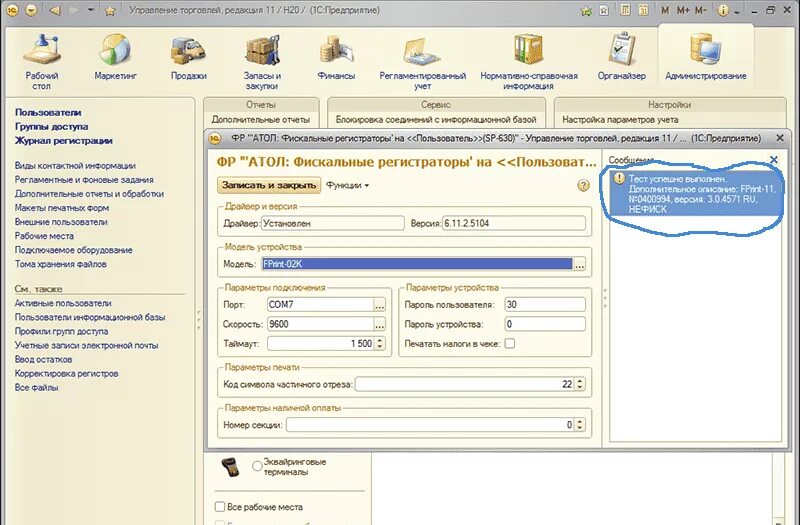Click the M memory button

[x=664, y=10]
